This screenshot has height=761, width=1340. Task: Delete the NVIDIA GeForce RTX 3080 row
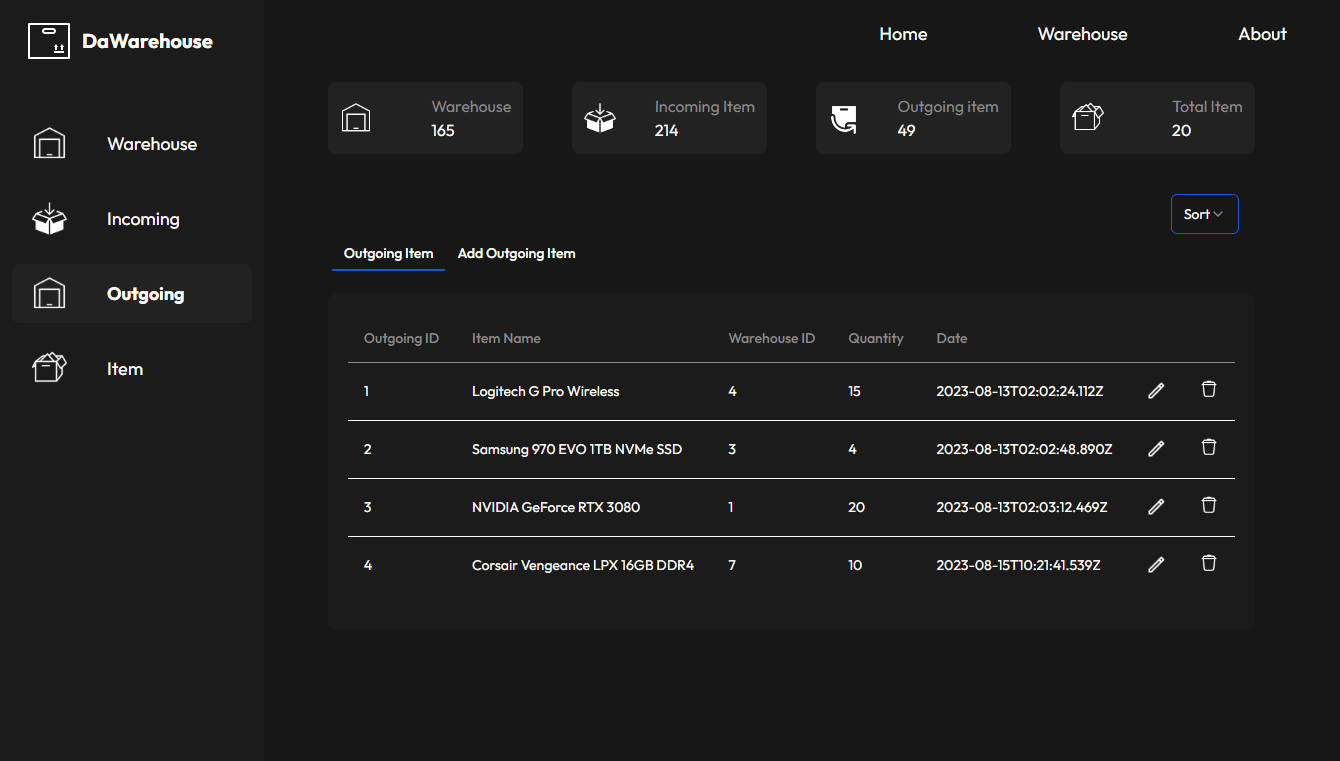pyautogui.click(x=1209, y=505)
